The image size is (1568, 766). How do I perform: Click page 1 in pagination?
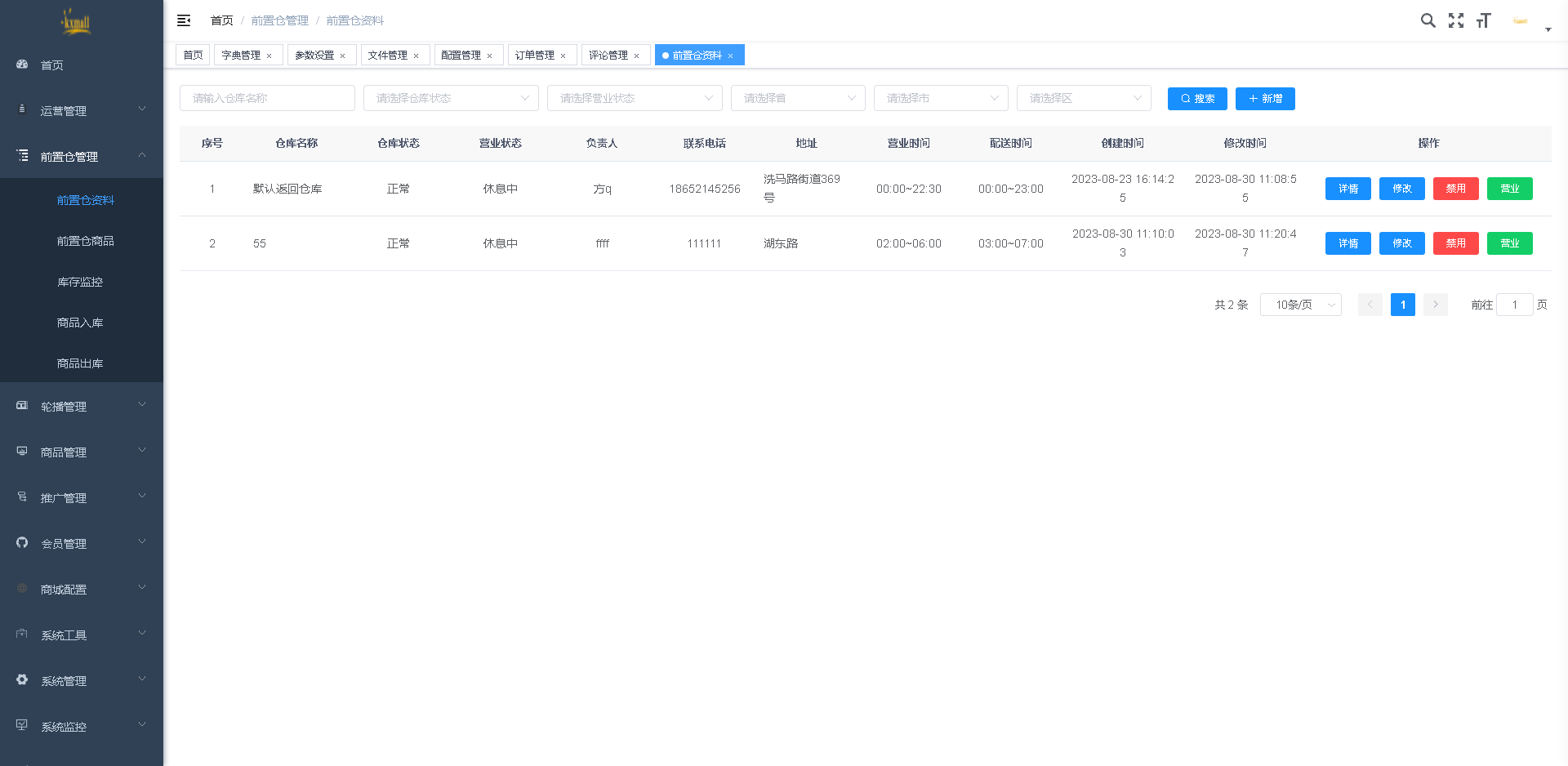tap(1402, 305)
